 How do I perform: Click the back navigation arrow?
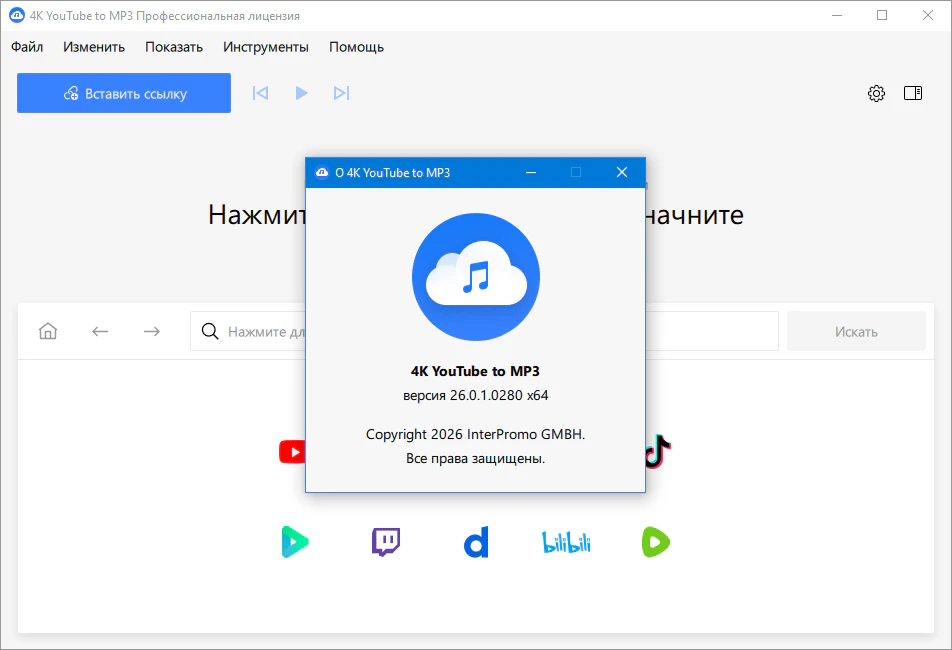100,331
